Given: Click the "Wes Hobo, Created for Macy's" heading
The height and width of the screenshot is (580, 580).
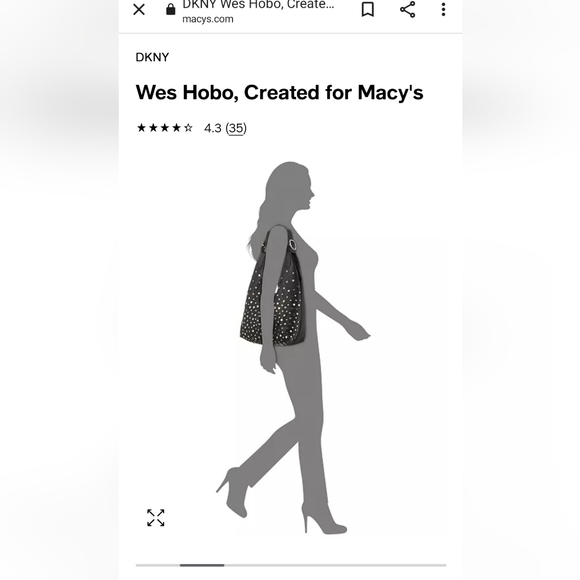Looking at the screenshot, I should point(279,92).
